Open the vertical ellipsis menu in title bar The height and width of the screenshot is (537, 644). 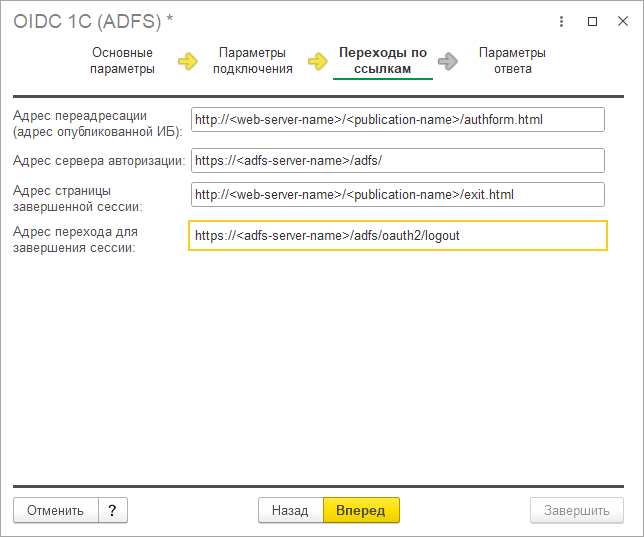click(564, 20)
